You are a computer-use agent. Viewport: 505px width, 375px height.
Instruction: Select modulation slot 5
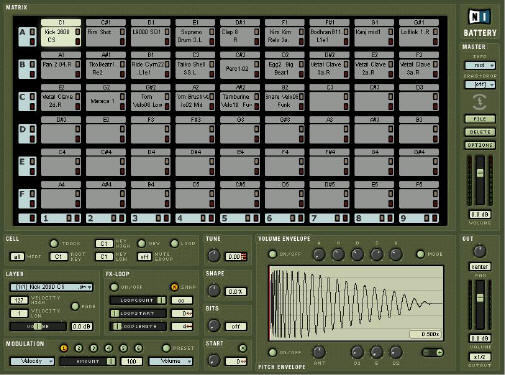point(124,348)
